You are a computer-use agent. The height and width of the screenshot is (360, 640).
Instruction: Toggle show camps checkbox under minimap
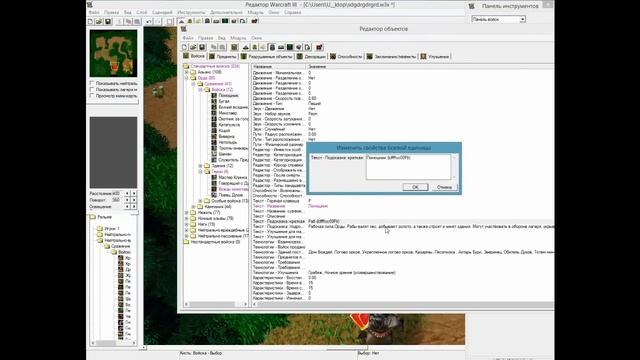click(x=92, y=89)
